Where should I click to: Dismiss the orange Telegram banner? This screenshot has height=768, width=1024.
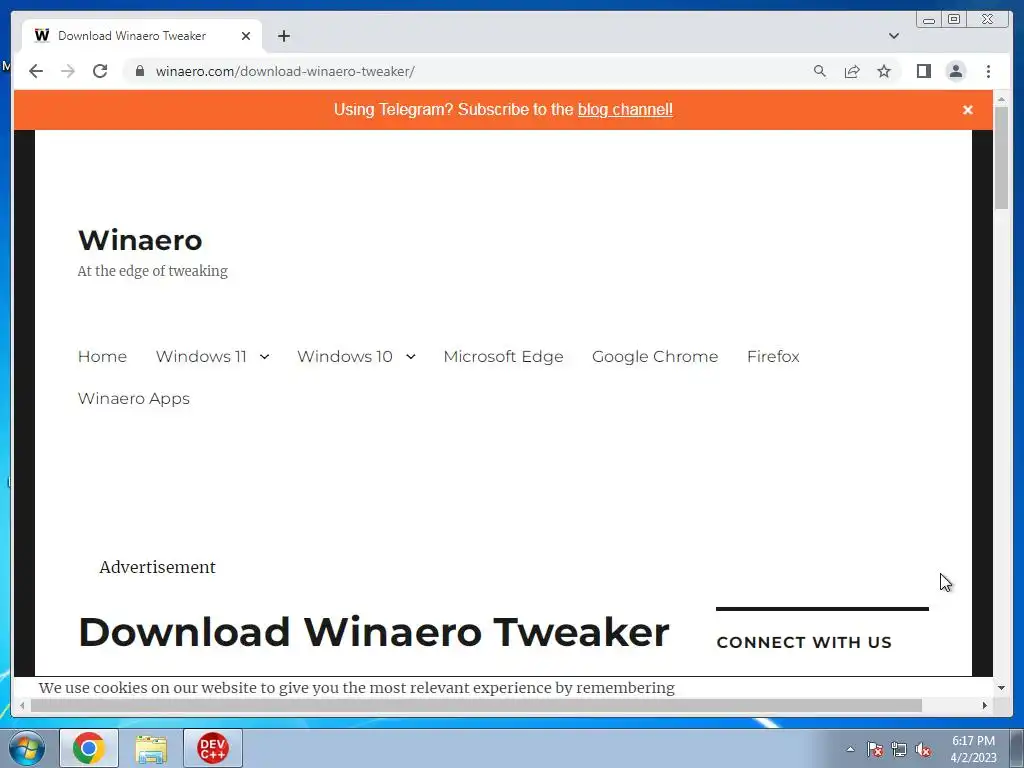tap(968, 110)
